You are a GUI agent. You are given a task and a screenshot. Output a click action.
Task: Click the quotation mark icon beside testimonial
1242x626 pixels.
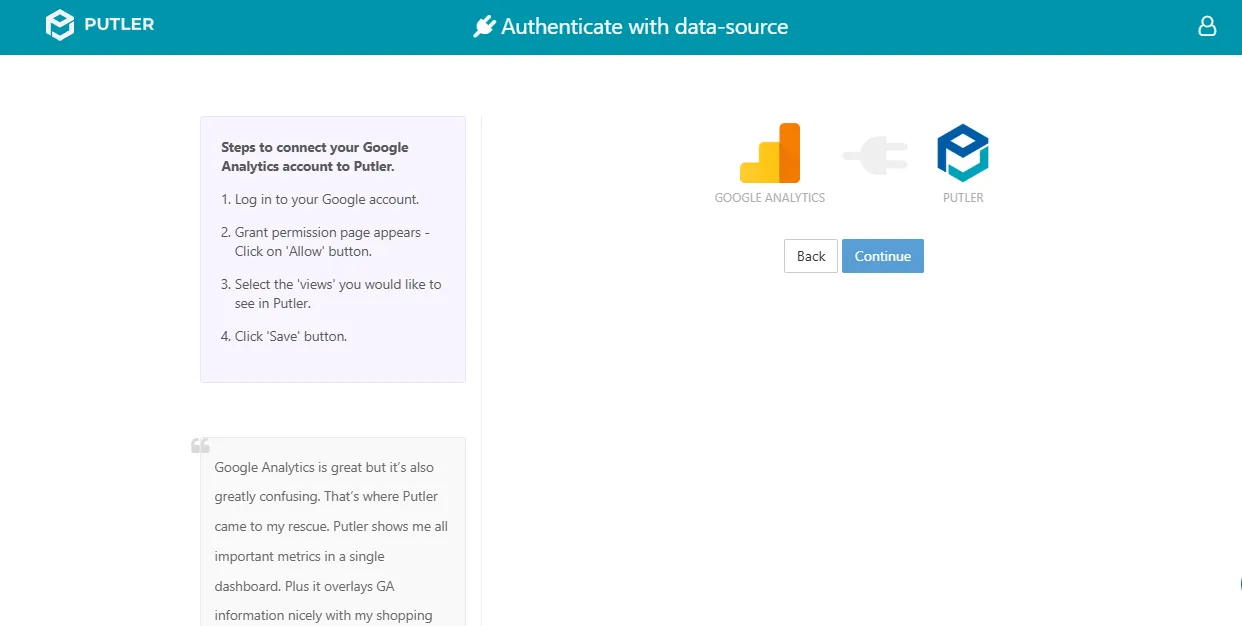(x=200, y=445)
